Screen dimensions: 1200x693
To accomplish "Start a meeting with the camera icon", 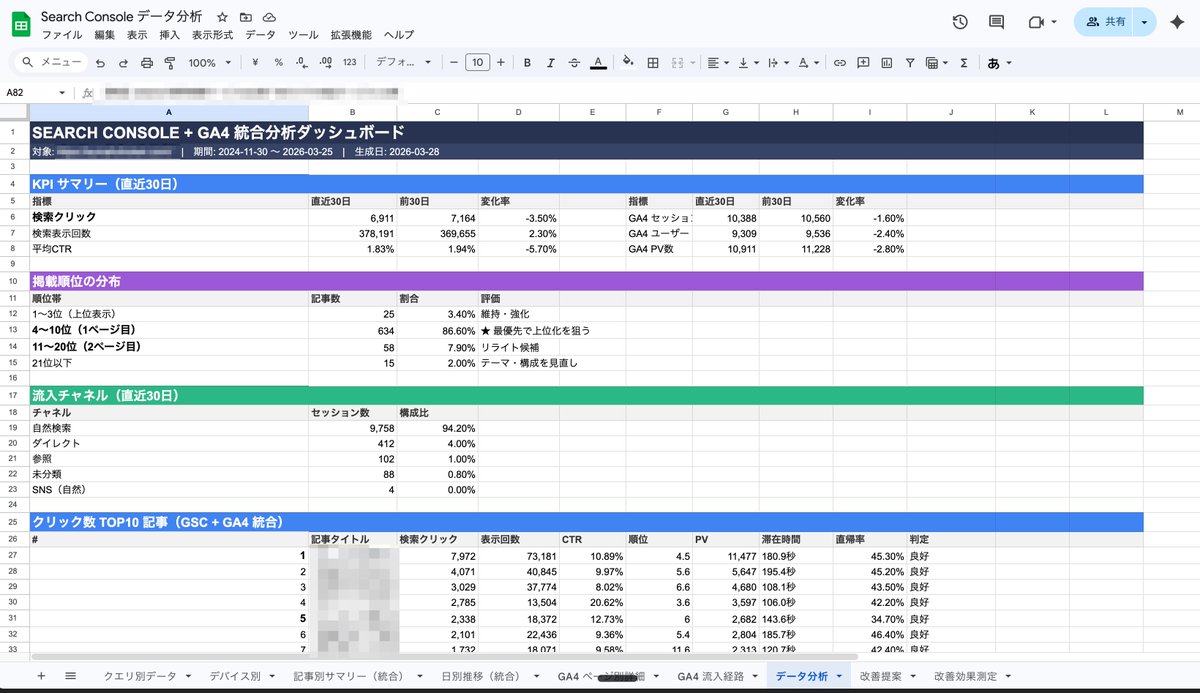I will (x=1035, y=22).
